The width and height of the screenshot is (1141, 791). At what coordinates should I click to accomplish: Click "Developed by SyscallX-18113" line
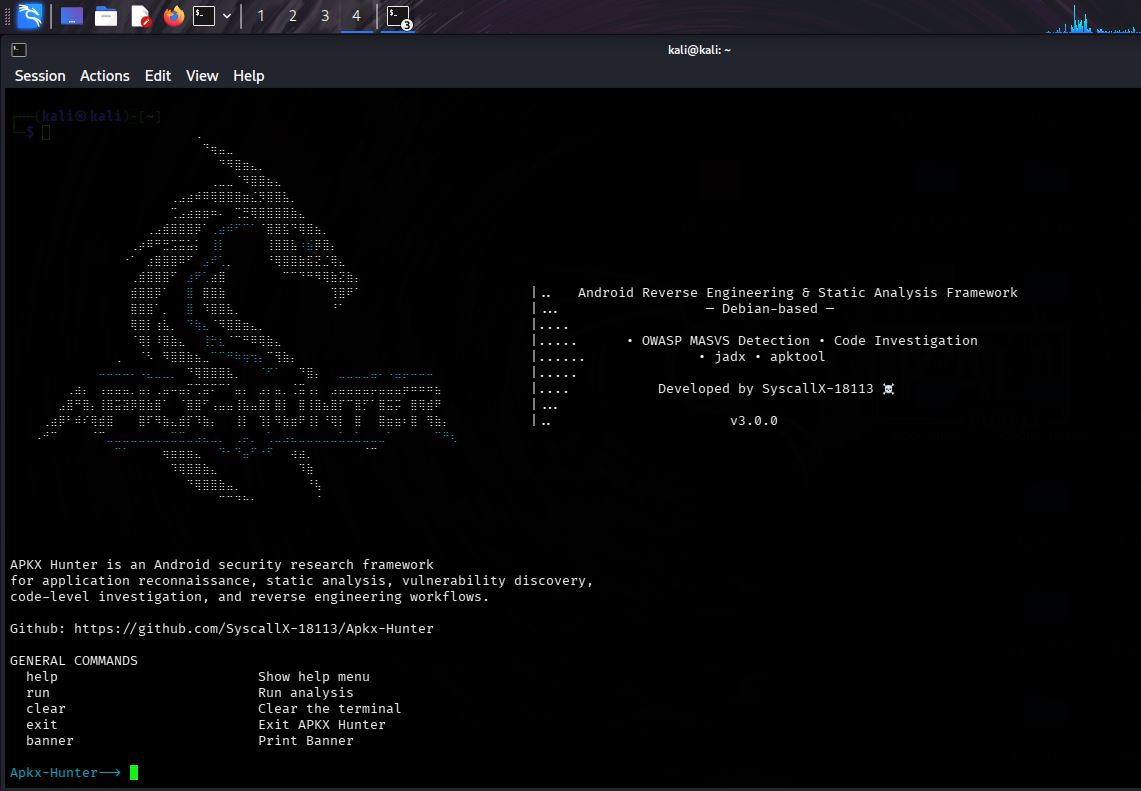766,389
